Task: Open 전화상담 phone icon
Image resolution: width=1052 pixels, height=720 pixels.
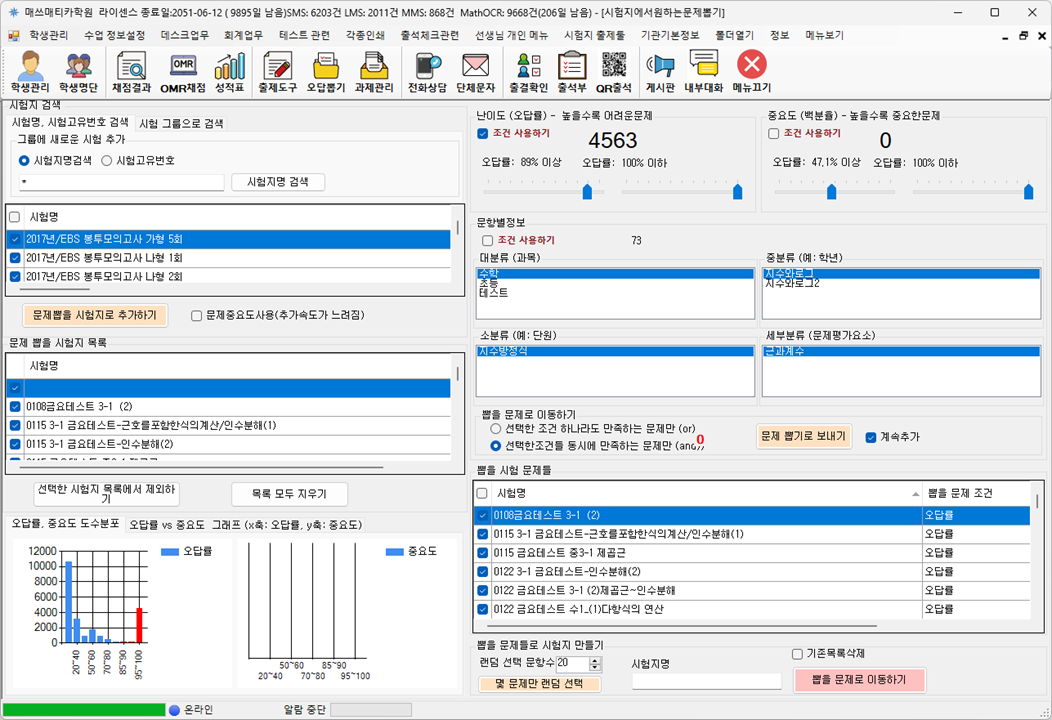Action: point(428,73)
